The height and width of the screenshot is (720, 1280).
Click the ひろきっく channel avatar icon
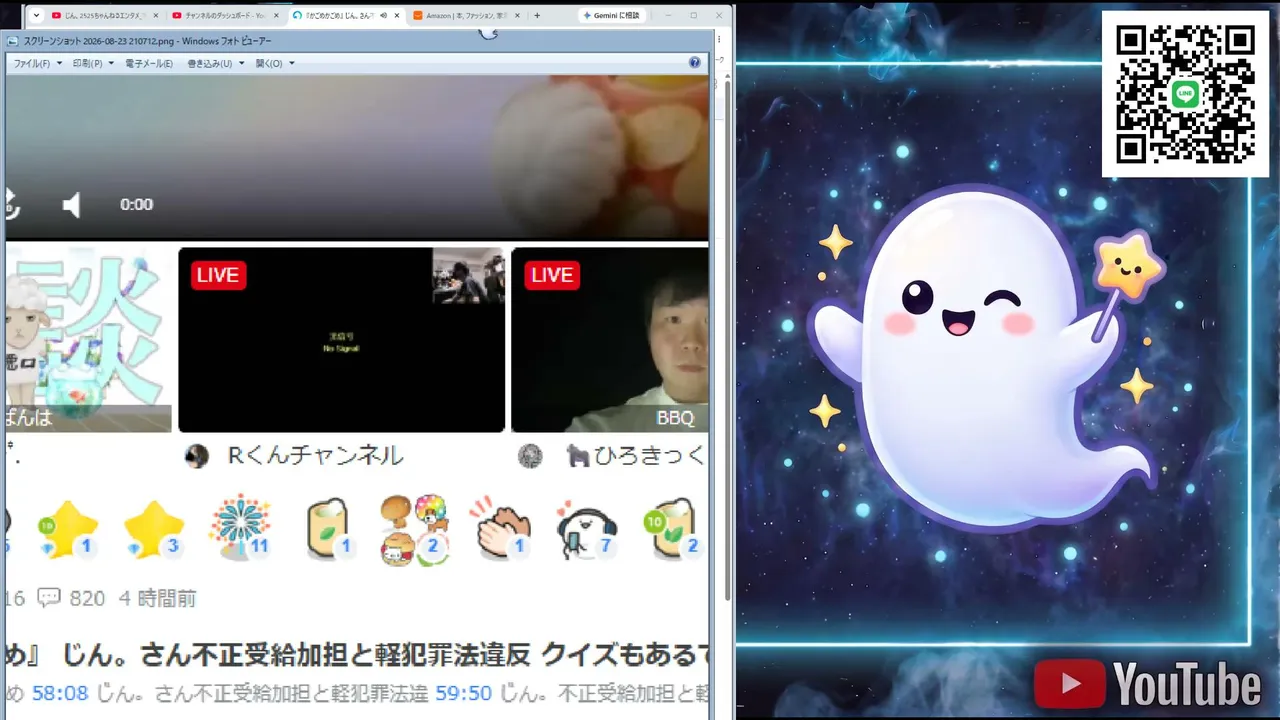[x=530, y=456]
